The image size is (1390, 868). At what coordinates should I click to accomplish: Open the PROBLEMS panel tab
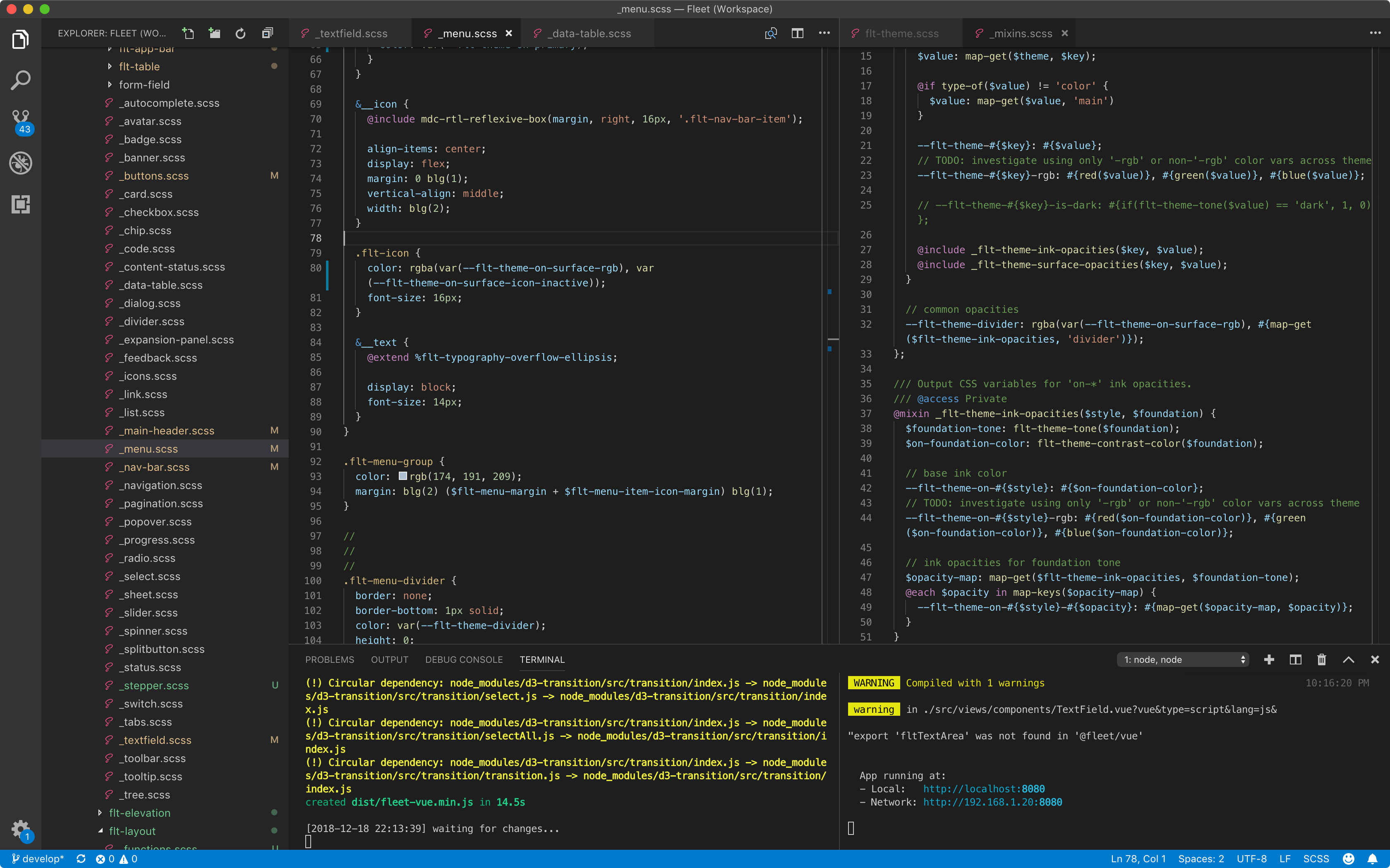pyautogui.click(x=329, y=659)
